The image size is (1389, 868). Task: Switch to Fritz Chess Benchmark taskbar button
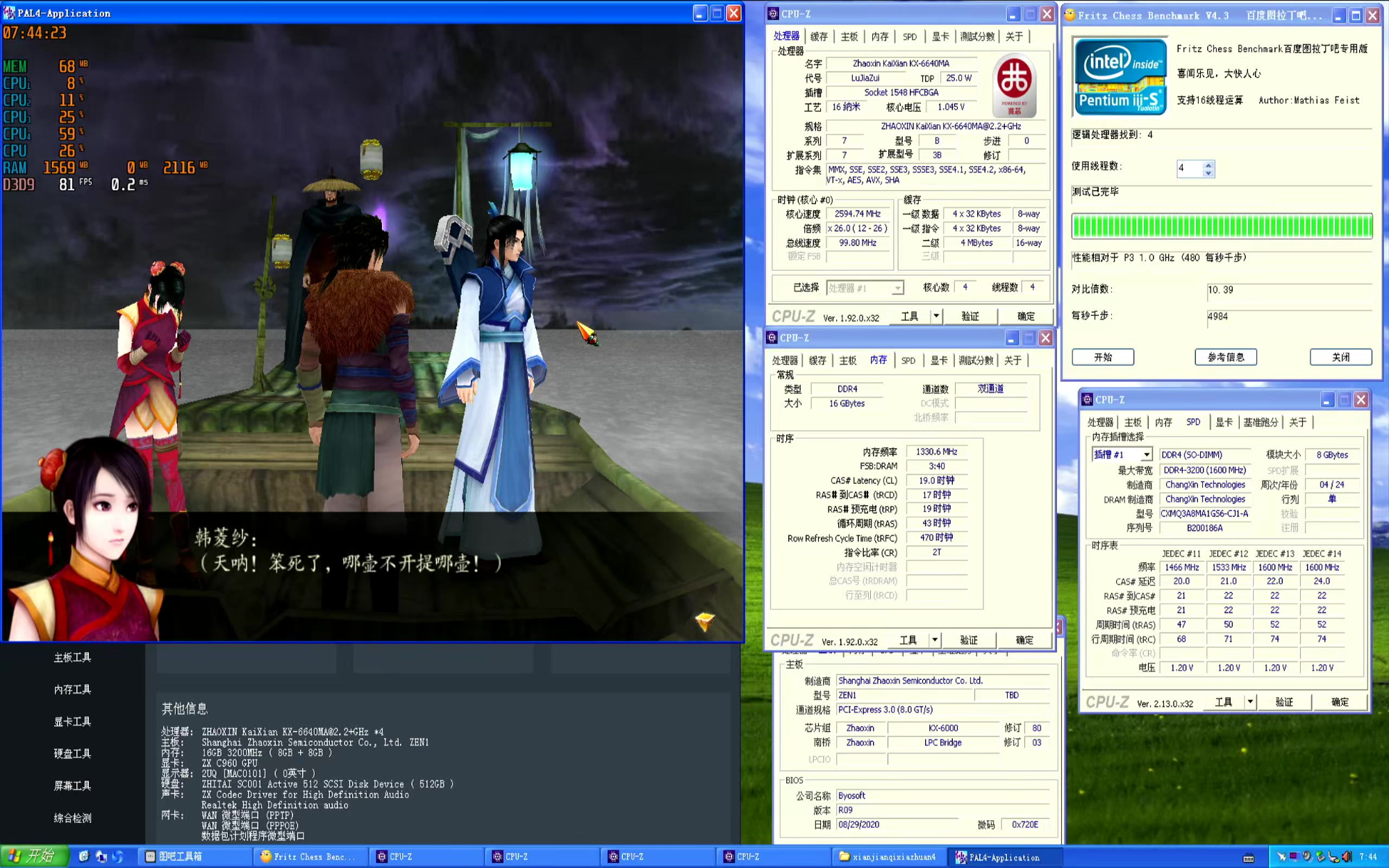[310, 857]
